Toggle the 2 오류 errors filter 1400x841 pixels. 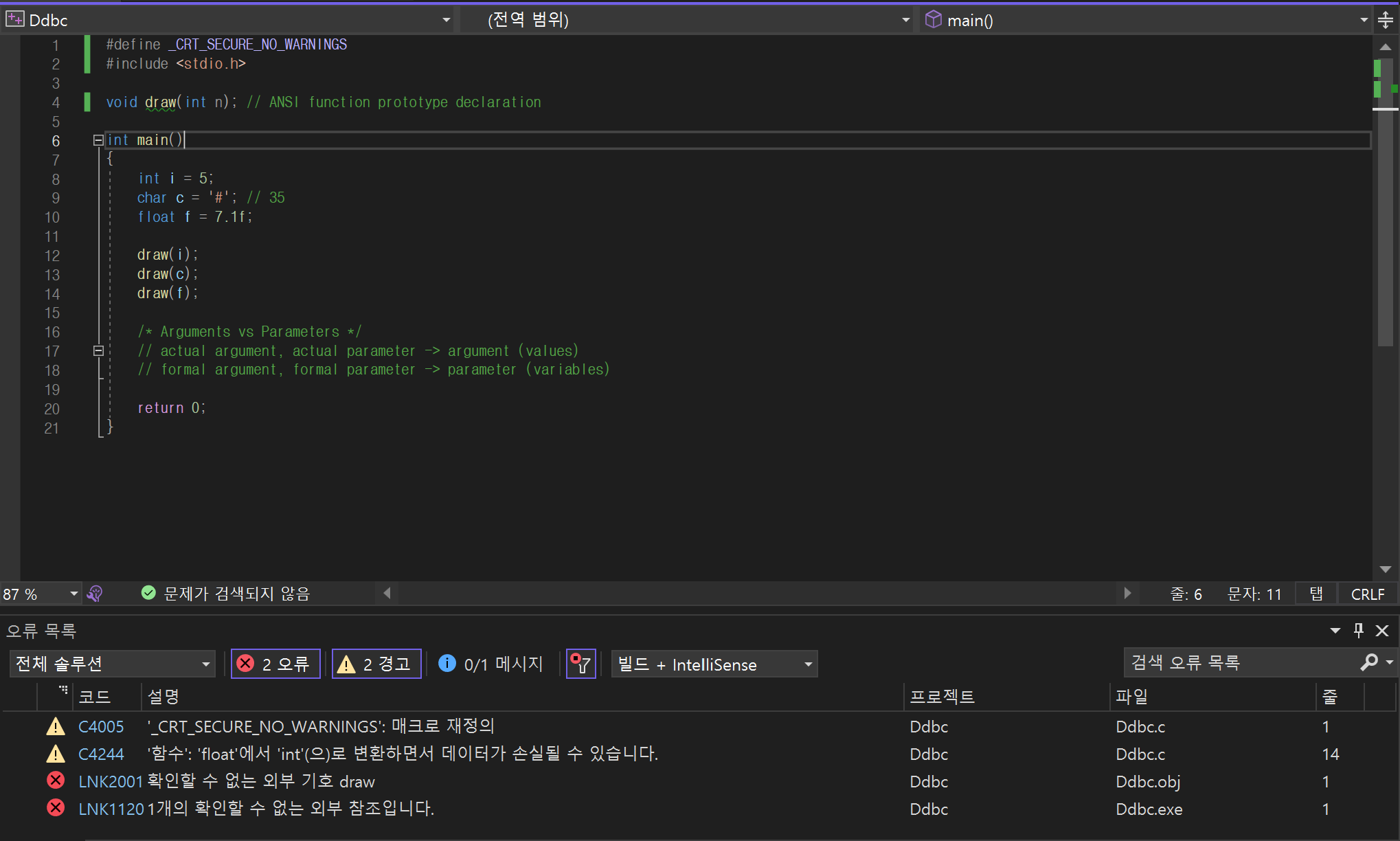click(x=275, y=664)
